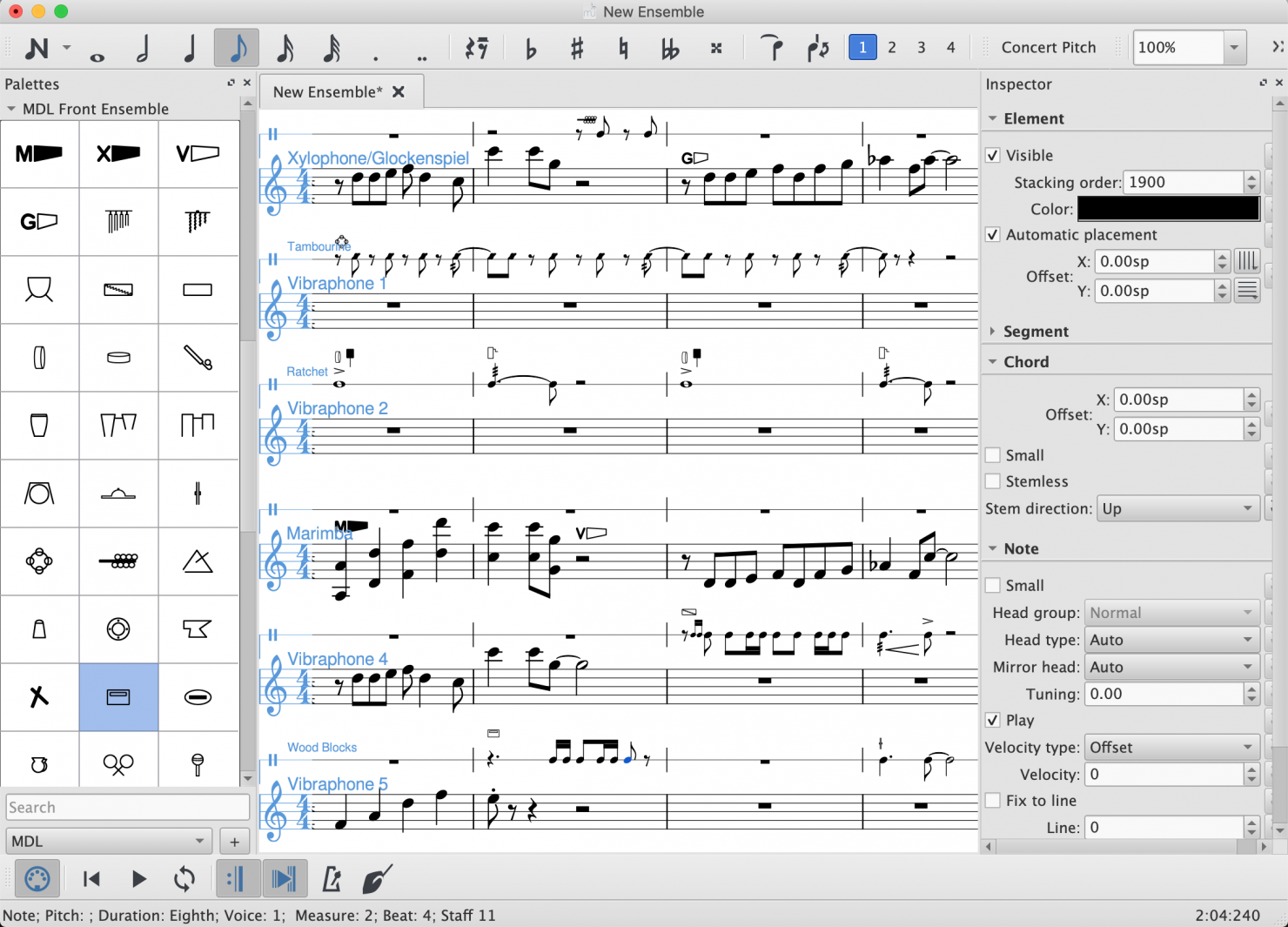The image size is (1288, 927).
Task: Toggle MIDI input on the playback bar
Action: click(x=37, y=878)
